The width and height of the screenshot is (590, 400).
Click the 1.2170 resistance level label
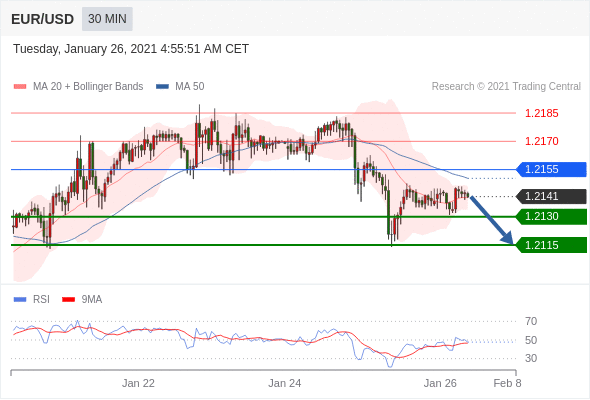click(541, 141)
